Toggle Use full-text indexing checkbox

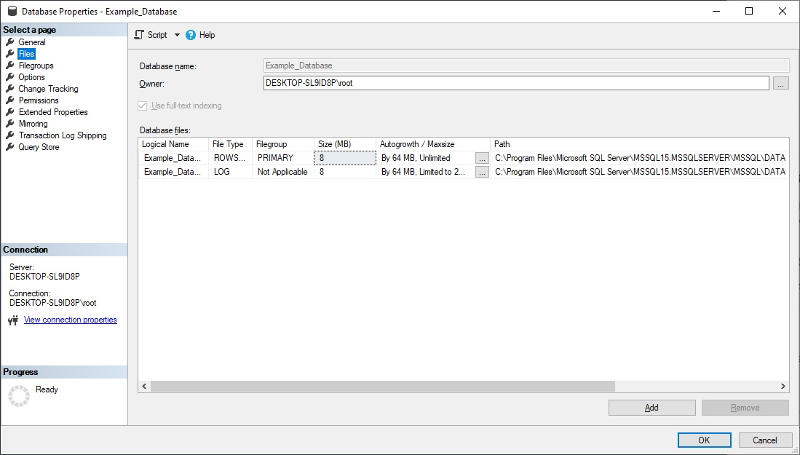pos(142,106)
